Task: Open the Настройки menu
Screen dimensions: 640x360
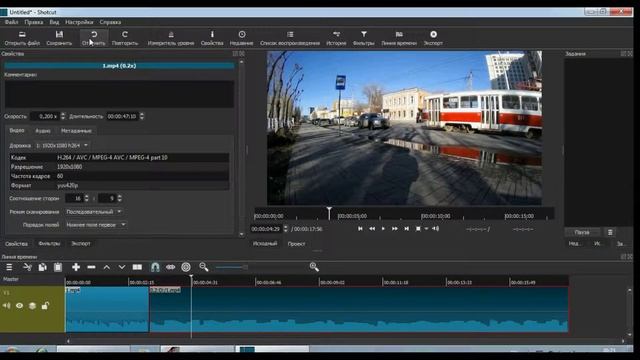Action: point(79,22)
